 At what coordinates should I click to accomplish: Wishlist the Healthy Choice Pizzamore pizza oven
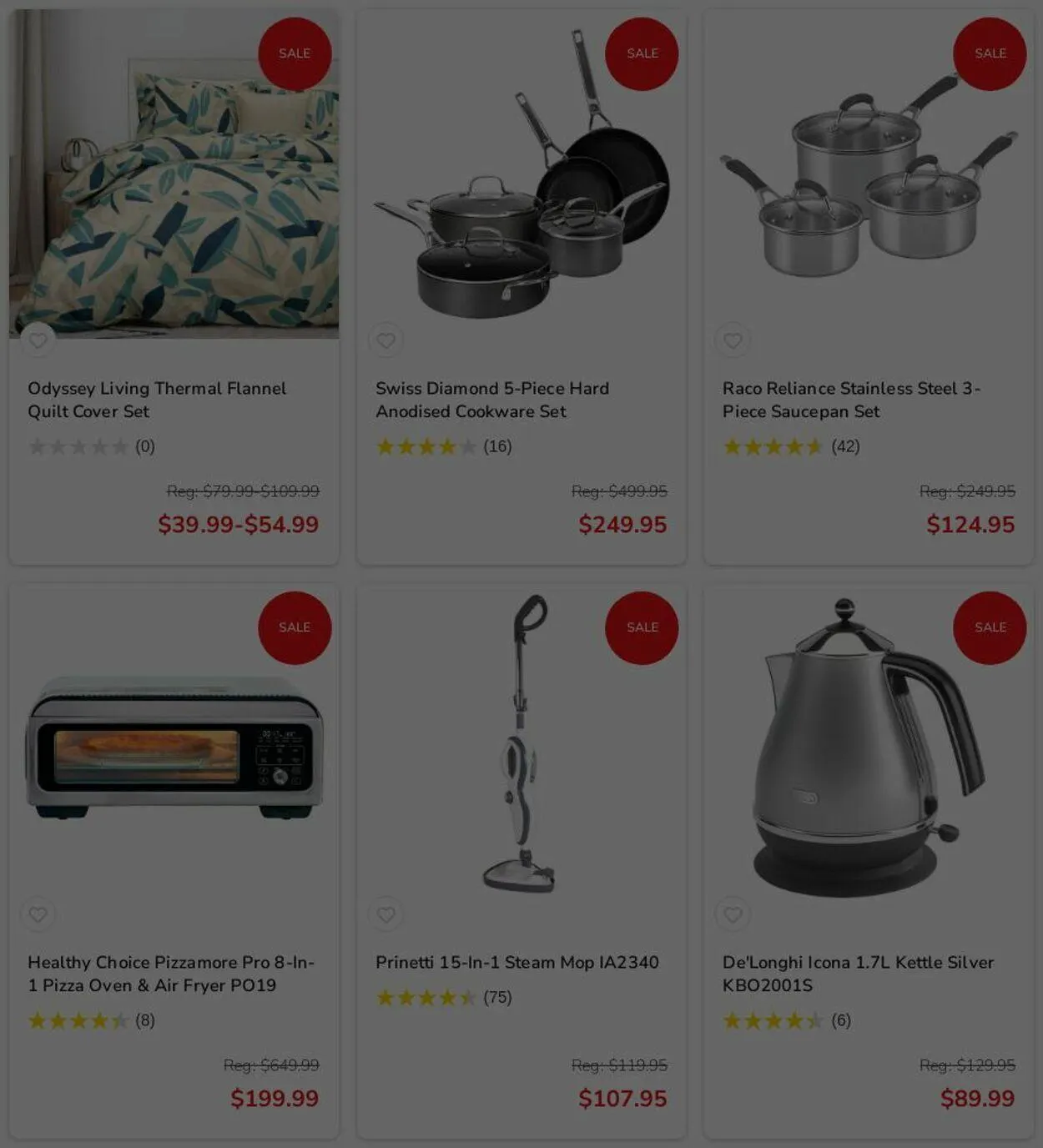point(38,914)
